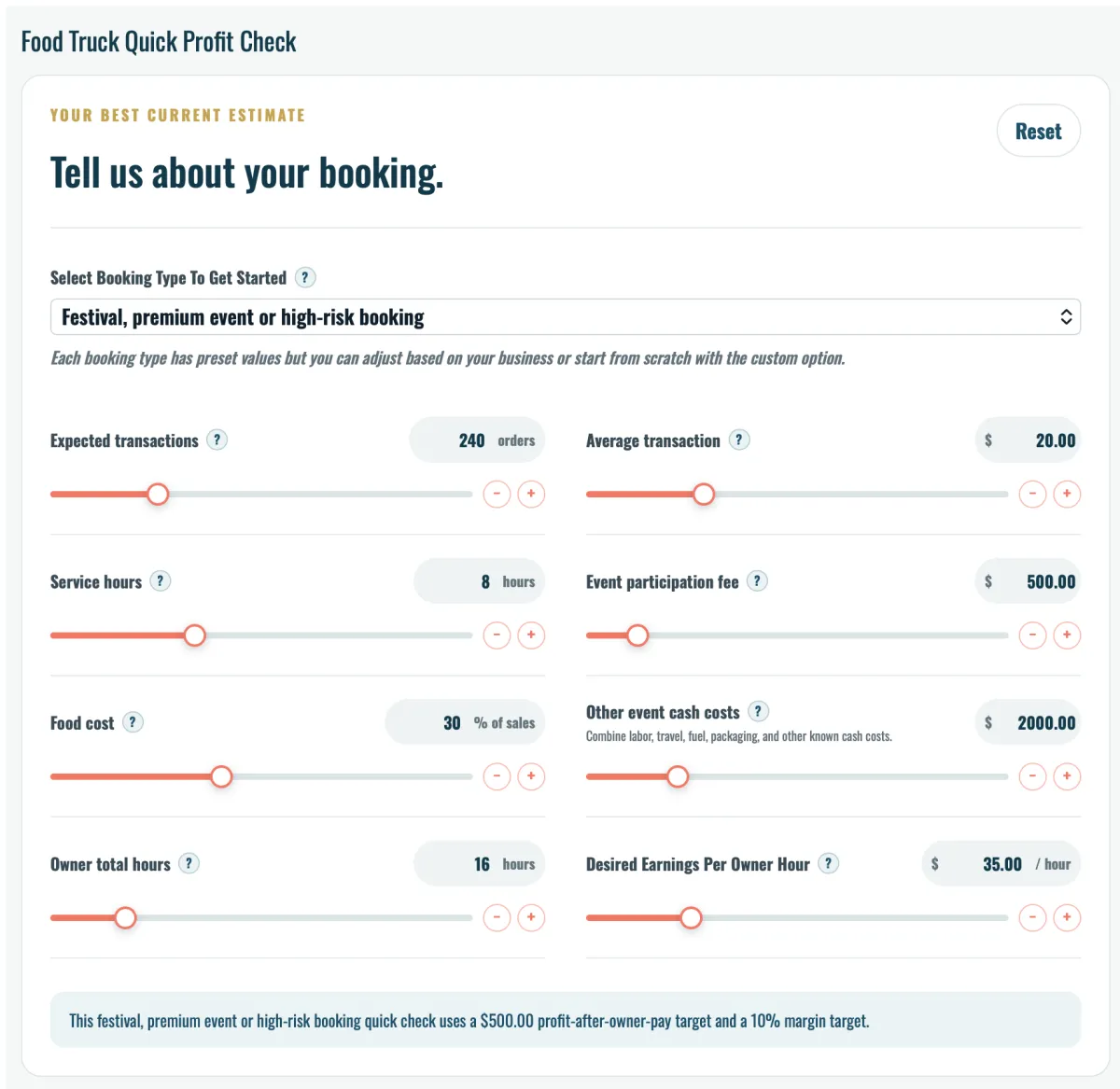Click the Desired Earnings per hour input

(x=1001, y=864)
